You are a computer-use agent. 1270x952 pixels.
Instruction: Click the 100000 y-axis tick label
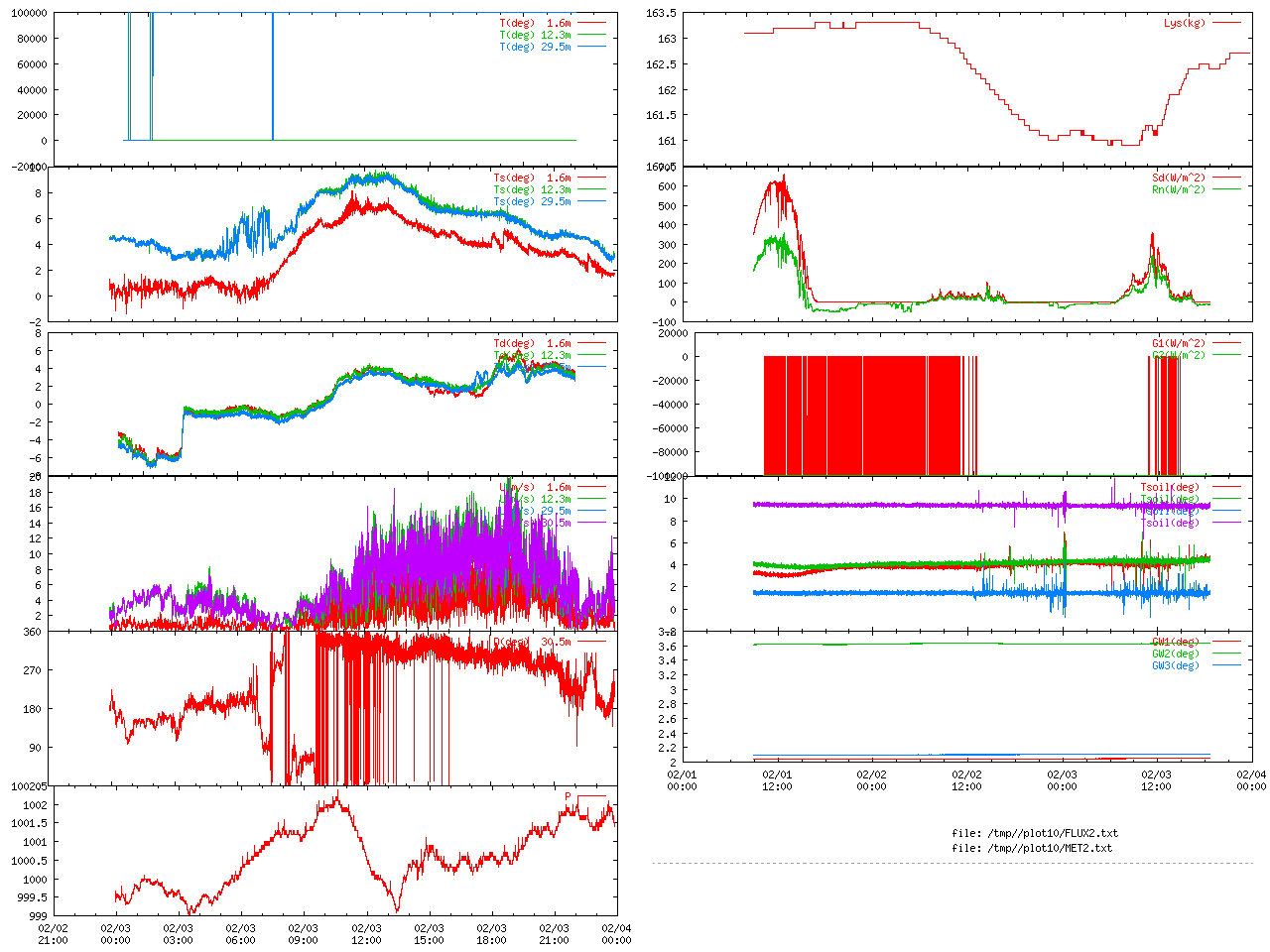point(28,13)
